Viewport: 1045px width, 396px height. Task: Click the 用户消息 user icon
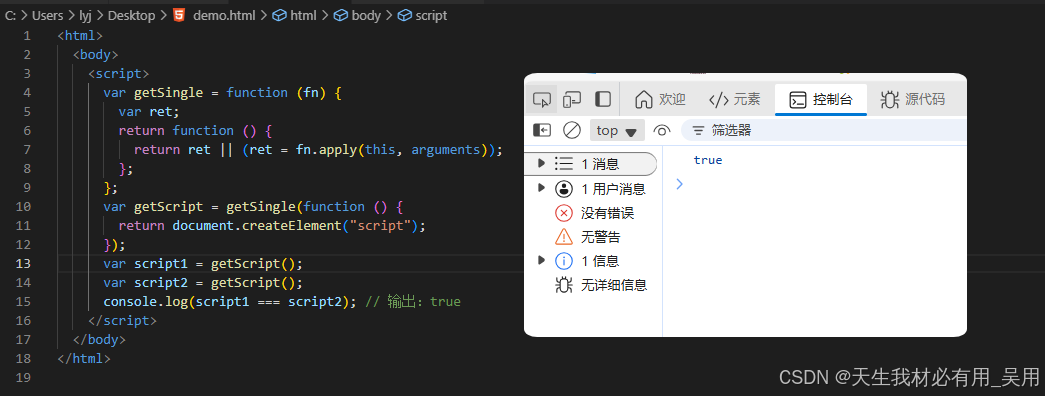tap(564, 189)
